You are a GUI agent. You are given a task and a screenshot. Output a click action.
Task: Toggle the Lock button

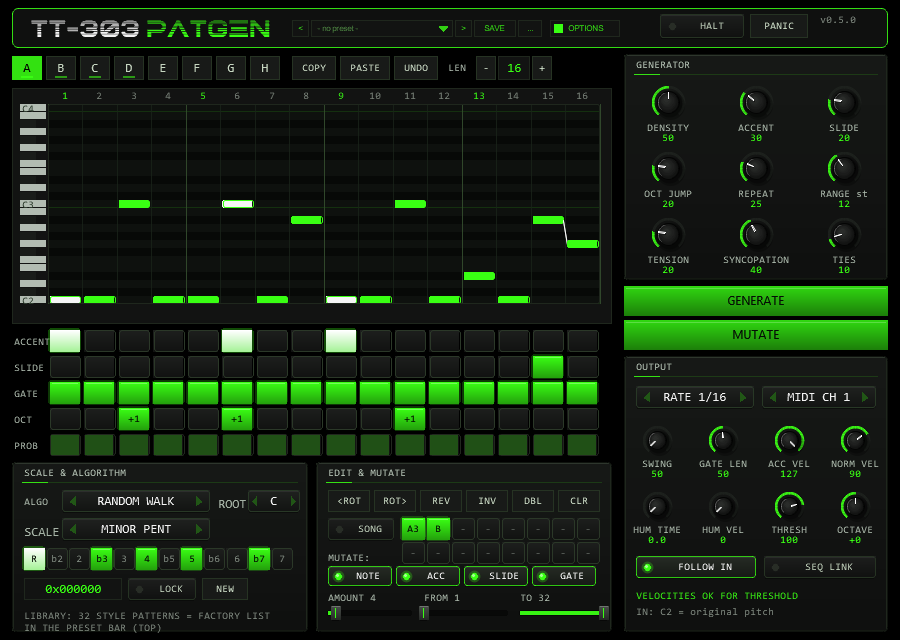(x=162, y=589)
